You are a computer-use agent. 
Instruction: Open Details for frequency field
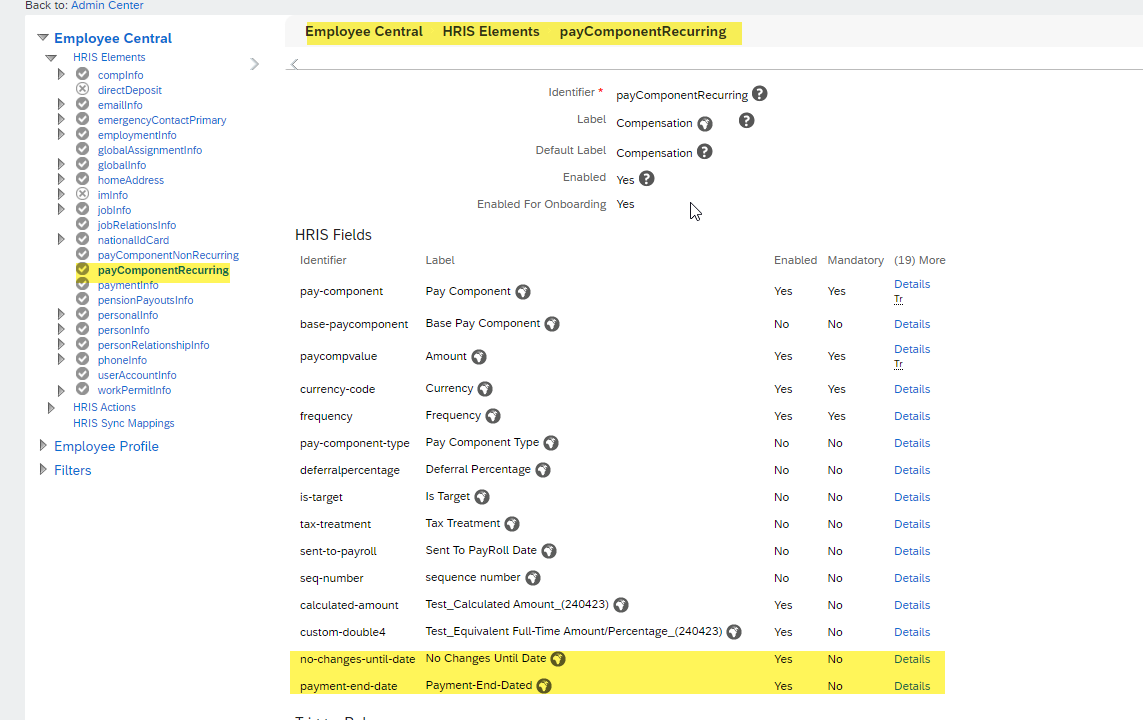click(912, 416)
